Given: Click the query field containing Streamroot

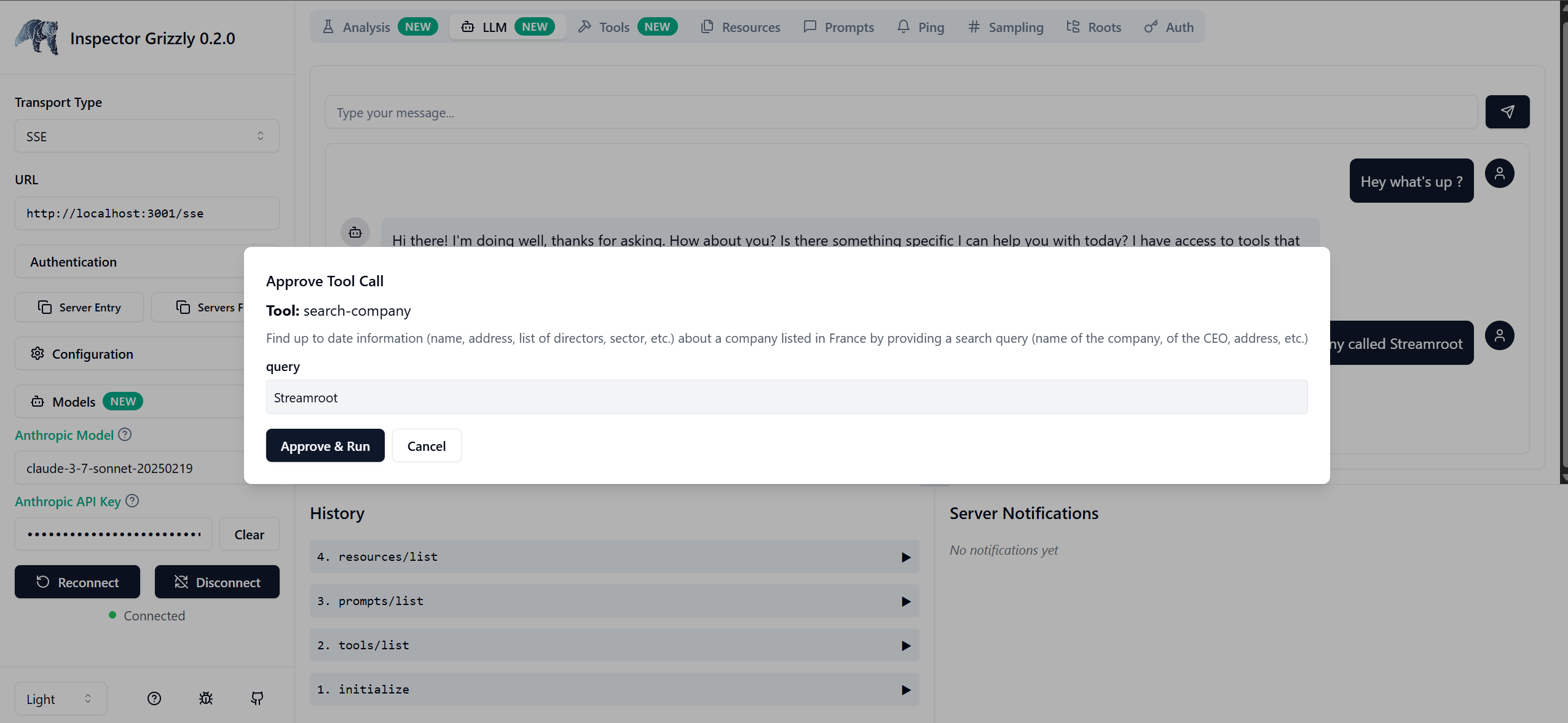Looking at the screenshot, I should click(x=786, y=397).
